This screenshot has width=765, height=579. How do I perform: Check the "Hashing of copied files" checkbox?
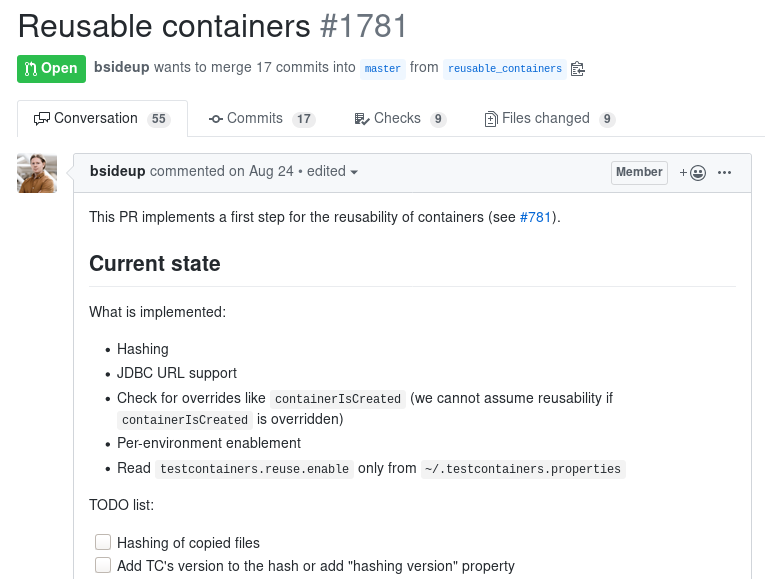click(103, 542)
